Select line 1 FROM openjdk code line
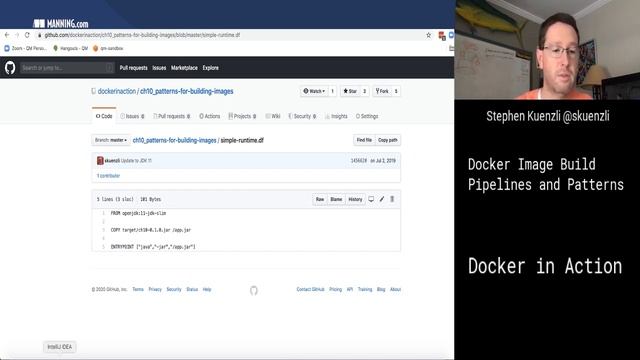The image size is (640, 360). pyautogui.click(x=138, y=213)
